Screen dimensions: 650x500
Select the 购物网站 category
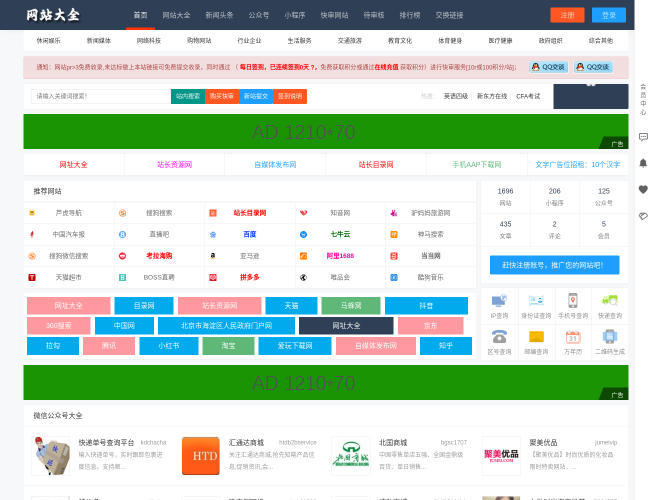(x=199, y=41)
